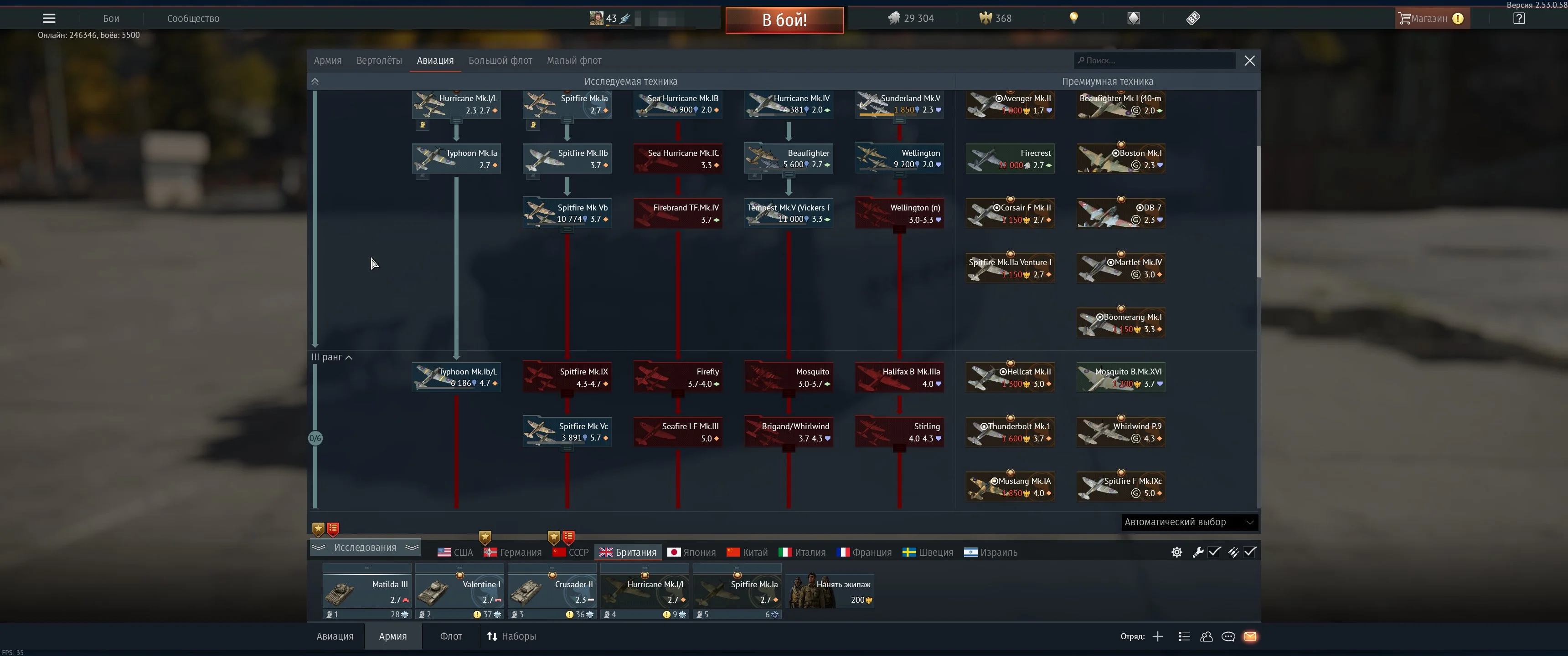
Task: Open the hamburger main menu
Action: 49,18
